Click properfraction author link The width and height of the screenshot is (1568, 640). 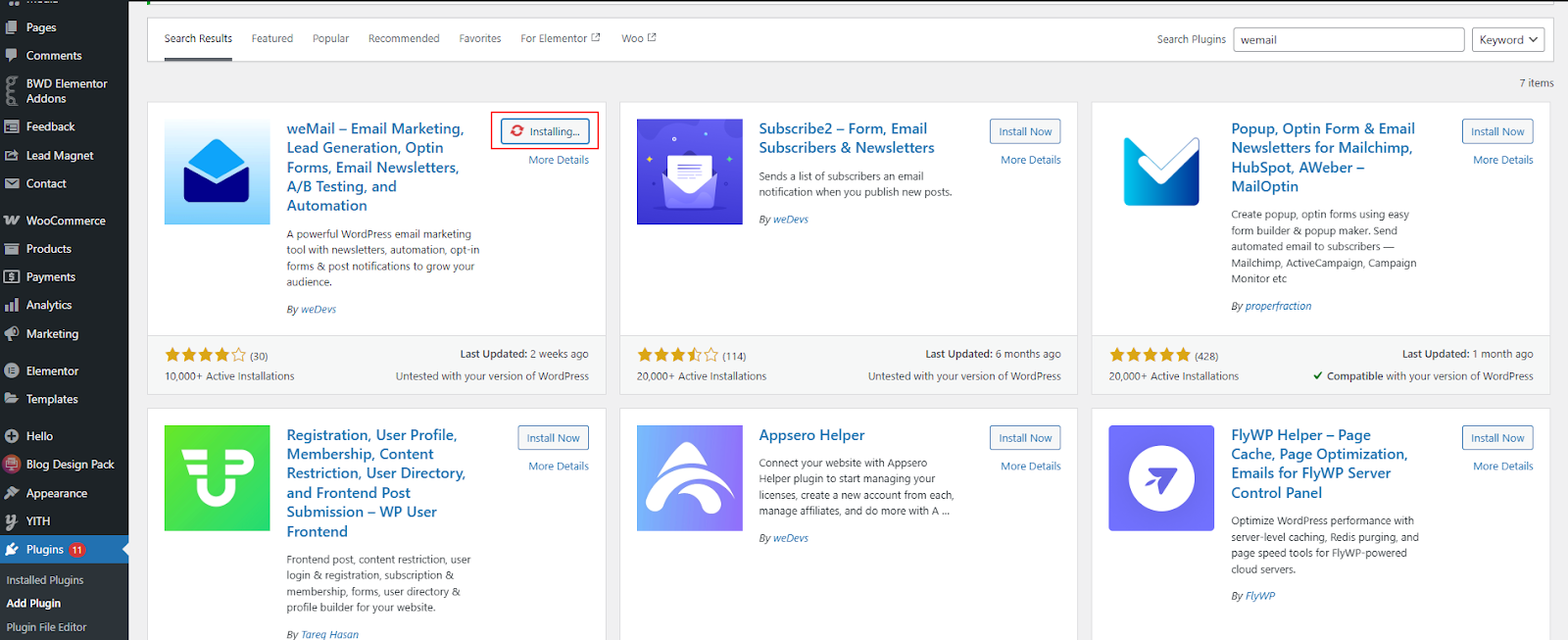[x=1278, y=306]
